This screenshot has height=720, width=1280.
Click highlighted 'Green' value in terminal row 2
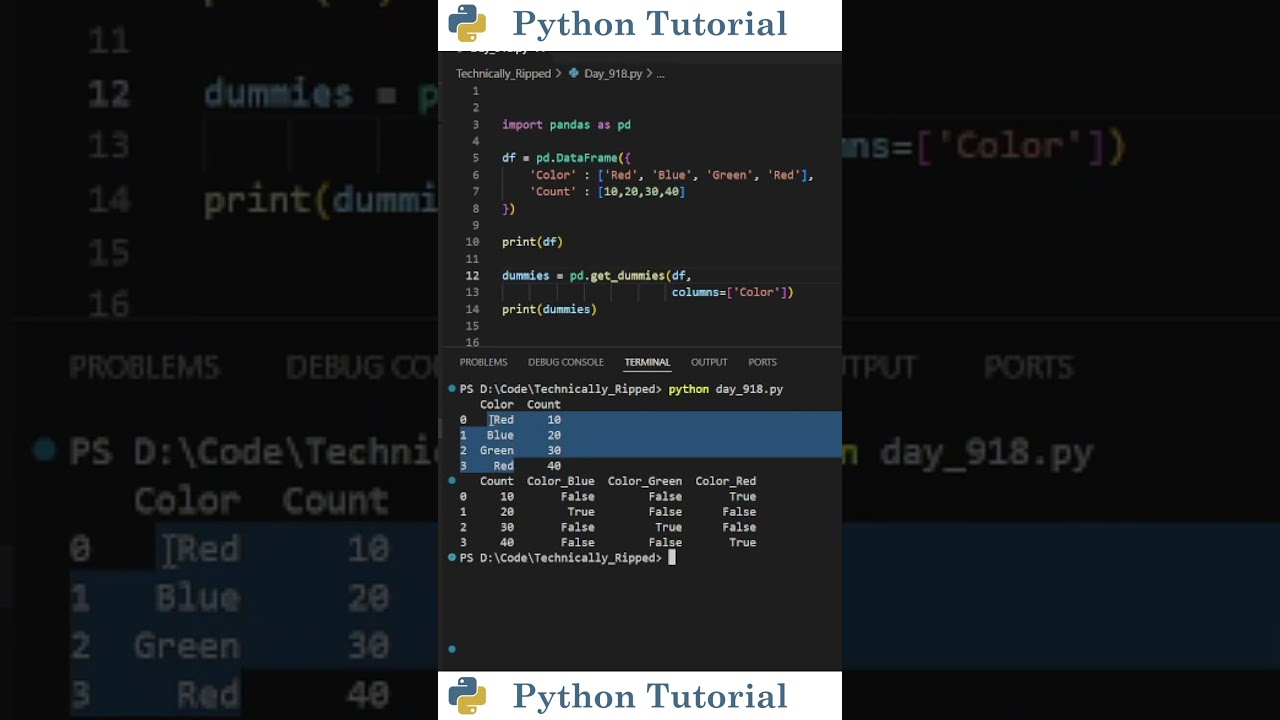tap(497, 450)
